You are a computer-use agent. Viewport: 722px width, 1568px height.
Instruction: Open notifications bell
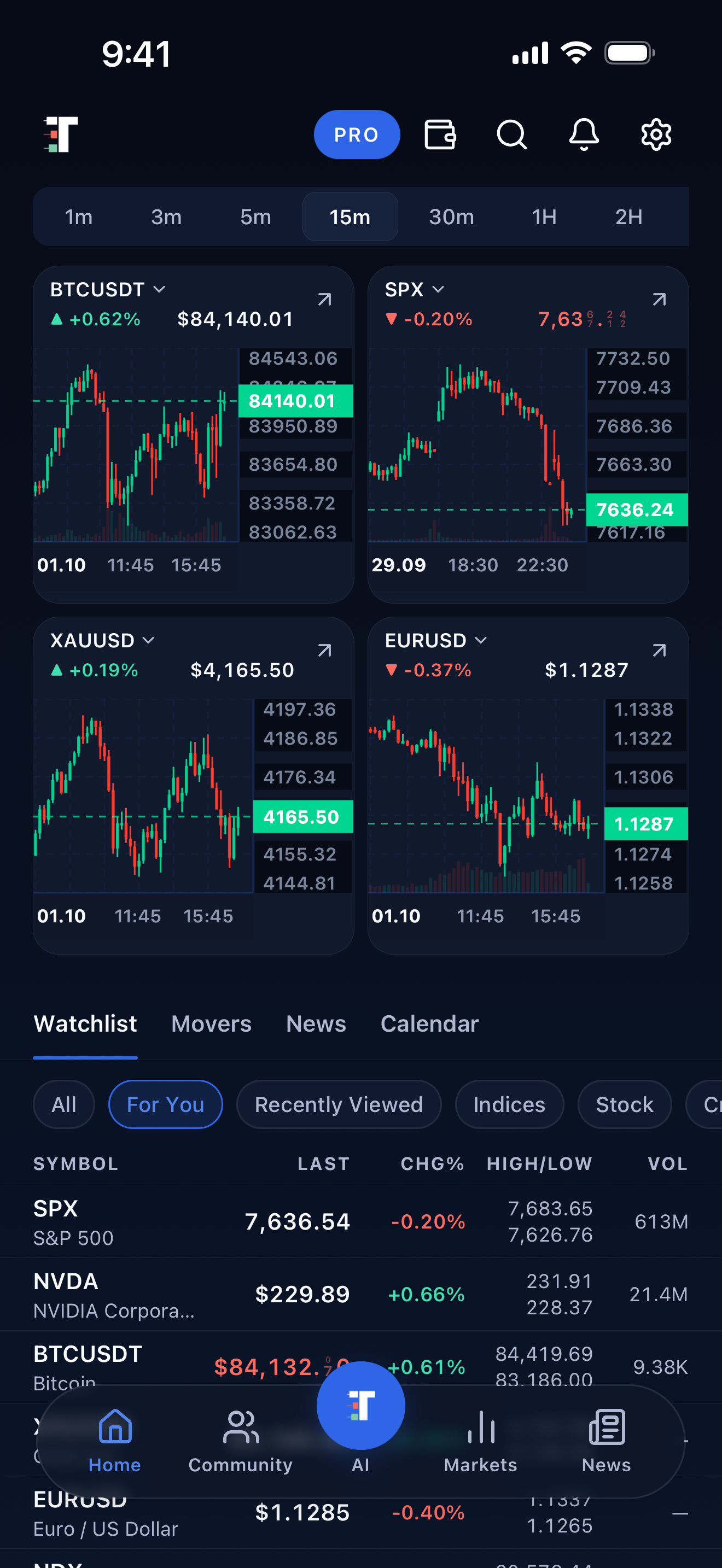(584, 134)
